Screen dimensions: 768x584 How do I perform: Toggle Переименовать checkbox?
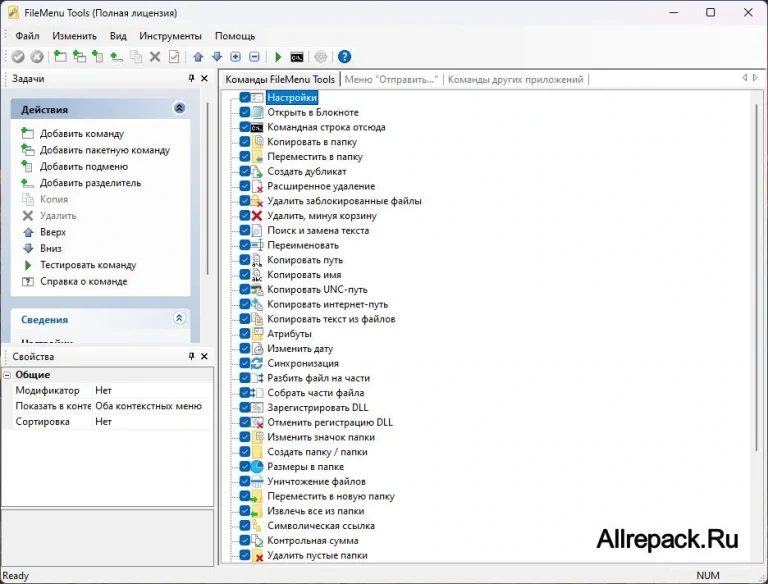[x=245, y=245]
